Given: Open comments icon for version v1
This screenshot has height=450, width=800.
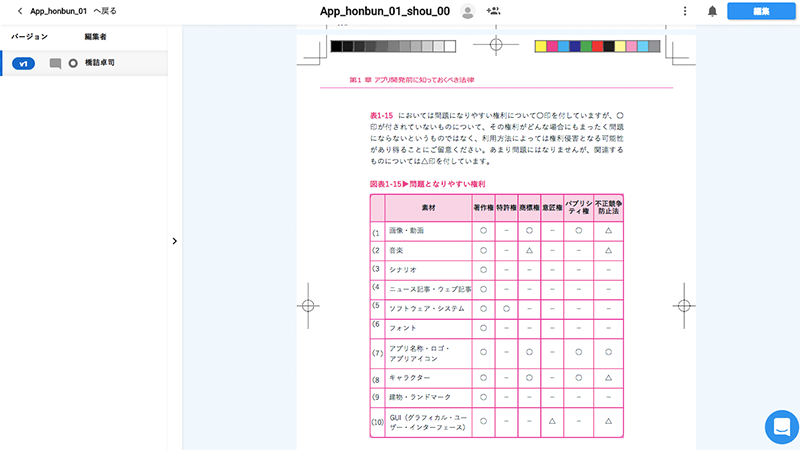Looking at the screenshot, I should point(55,63).
